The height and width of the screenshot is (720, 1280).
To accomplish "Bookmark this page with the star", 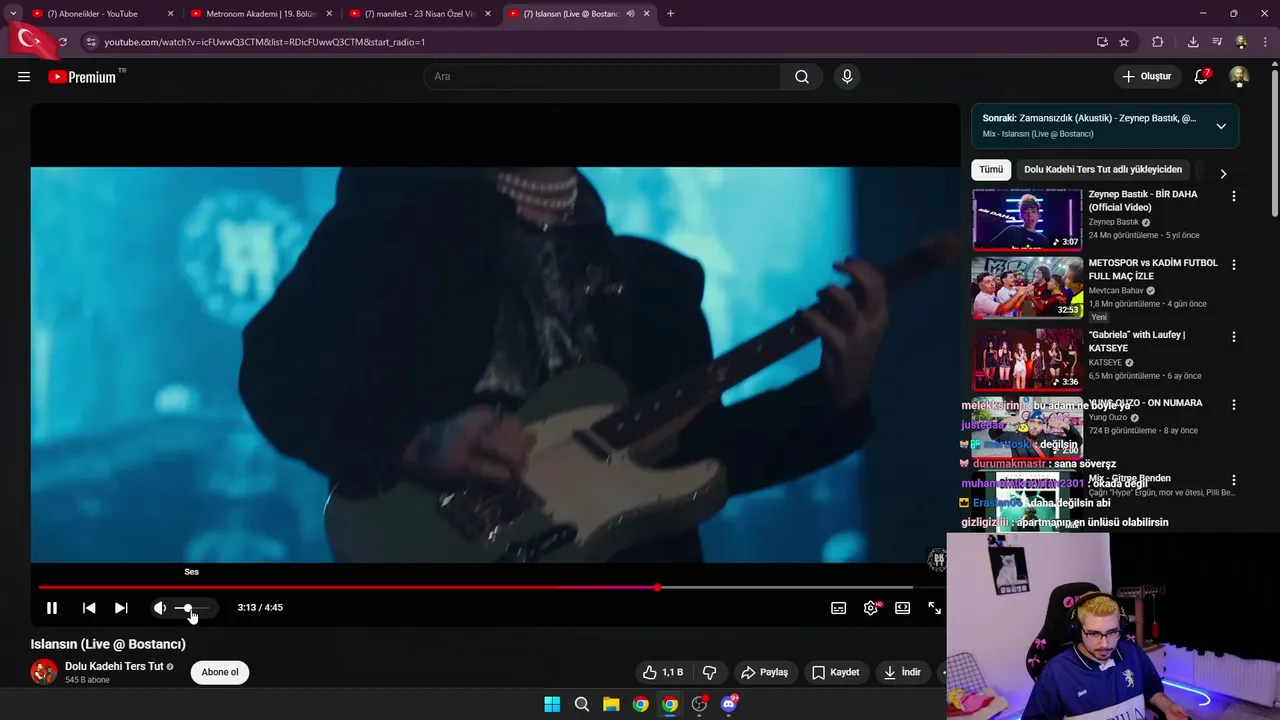I will pos(1124,42).
